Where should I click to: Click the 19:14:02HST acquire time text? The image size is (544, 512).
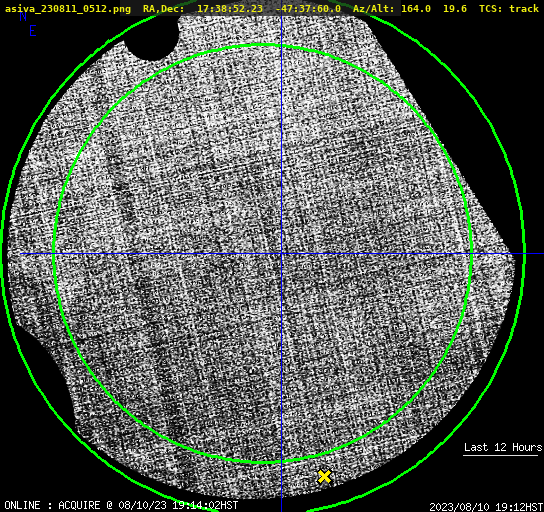click(205, 505)
